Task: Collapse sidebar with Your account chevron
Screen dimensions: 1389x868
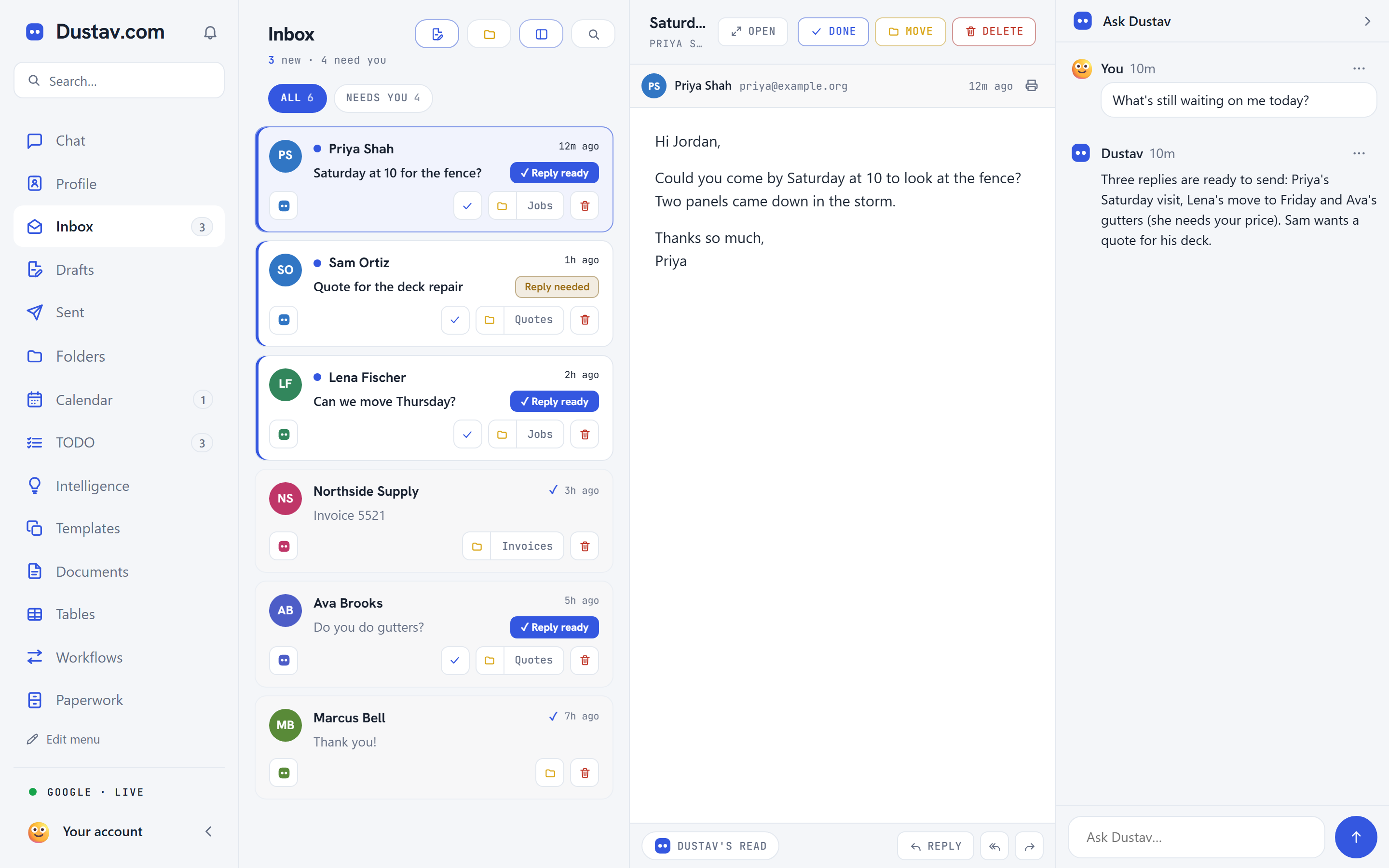Action: (208, 831)
